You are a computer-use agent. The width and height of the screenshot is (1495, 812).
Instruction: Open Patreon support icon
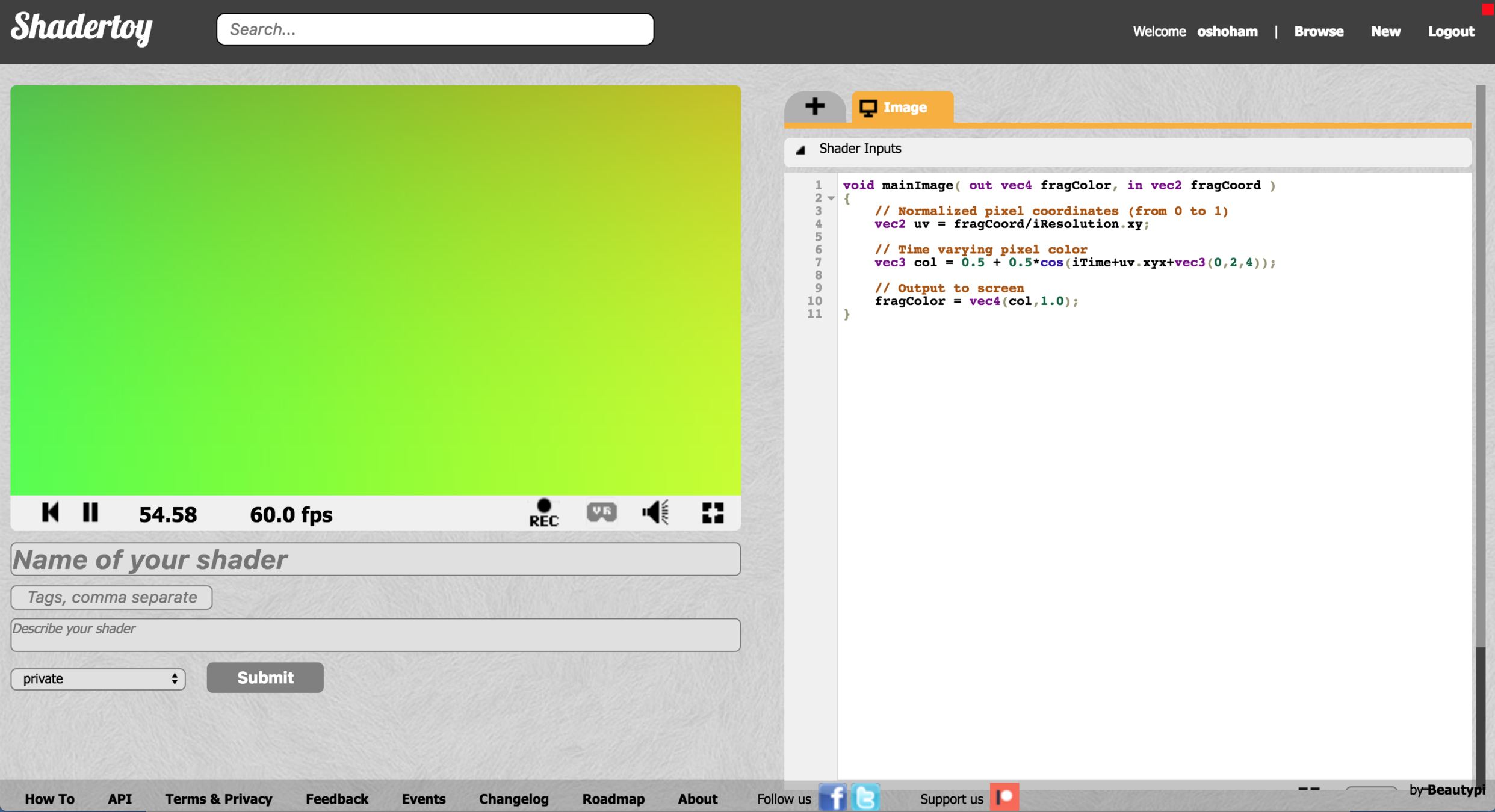[x=1004, y=798]
